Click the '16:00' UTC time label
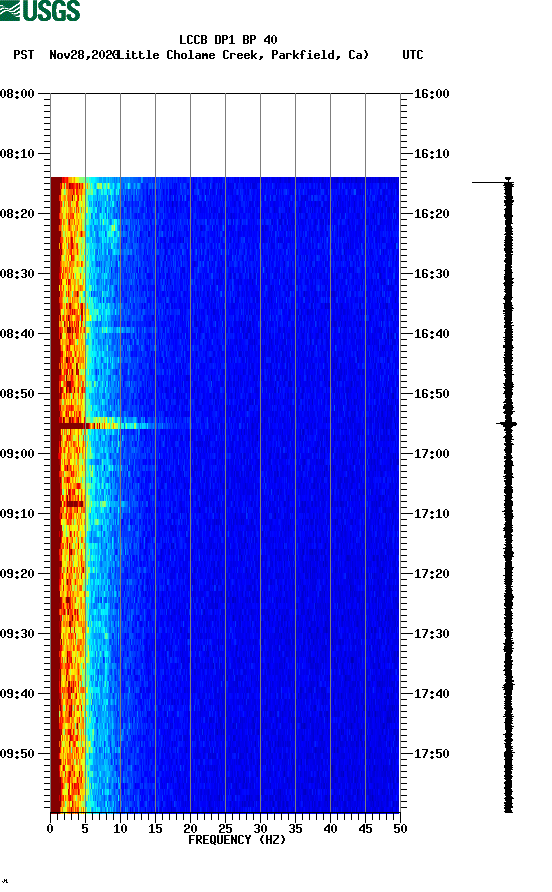This screenshot has height=892, width=552. (x=431, y=93)
